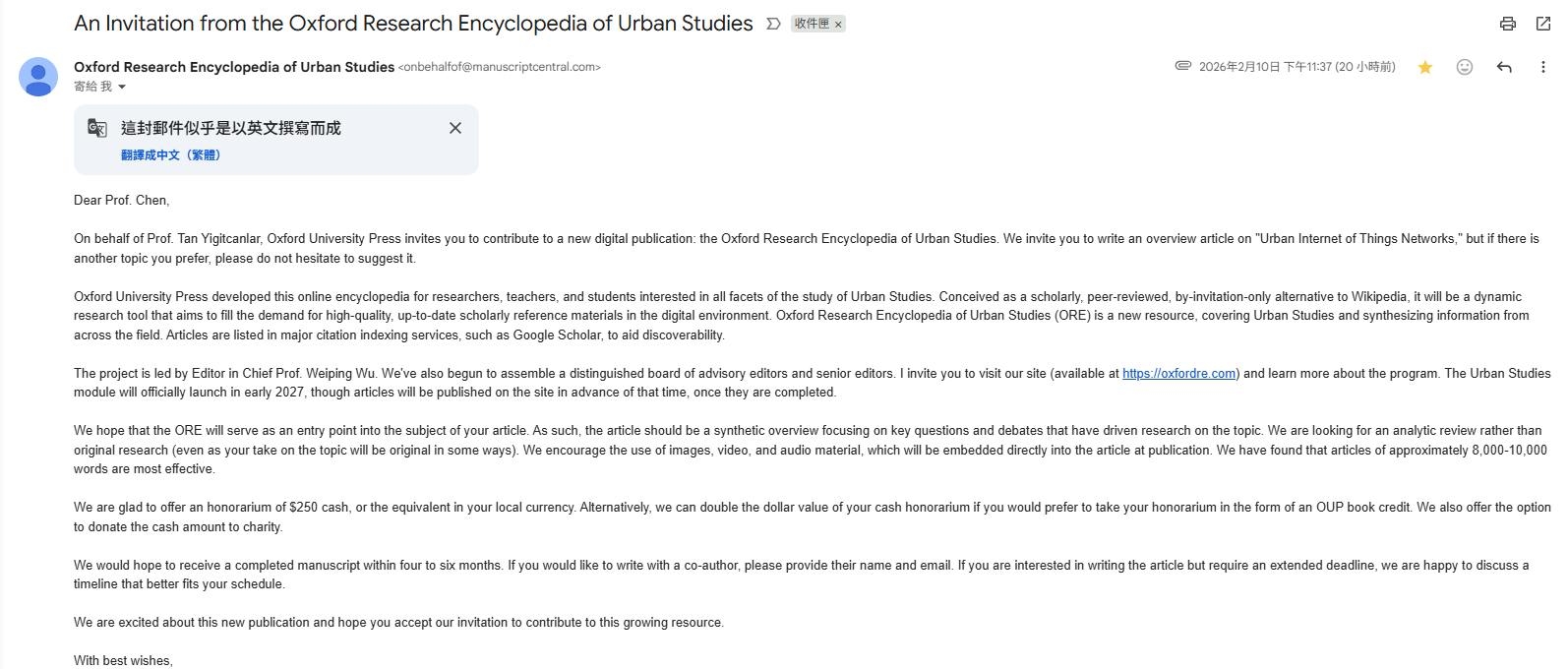Open the email in a new window

point(1543,24)
